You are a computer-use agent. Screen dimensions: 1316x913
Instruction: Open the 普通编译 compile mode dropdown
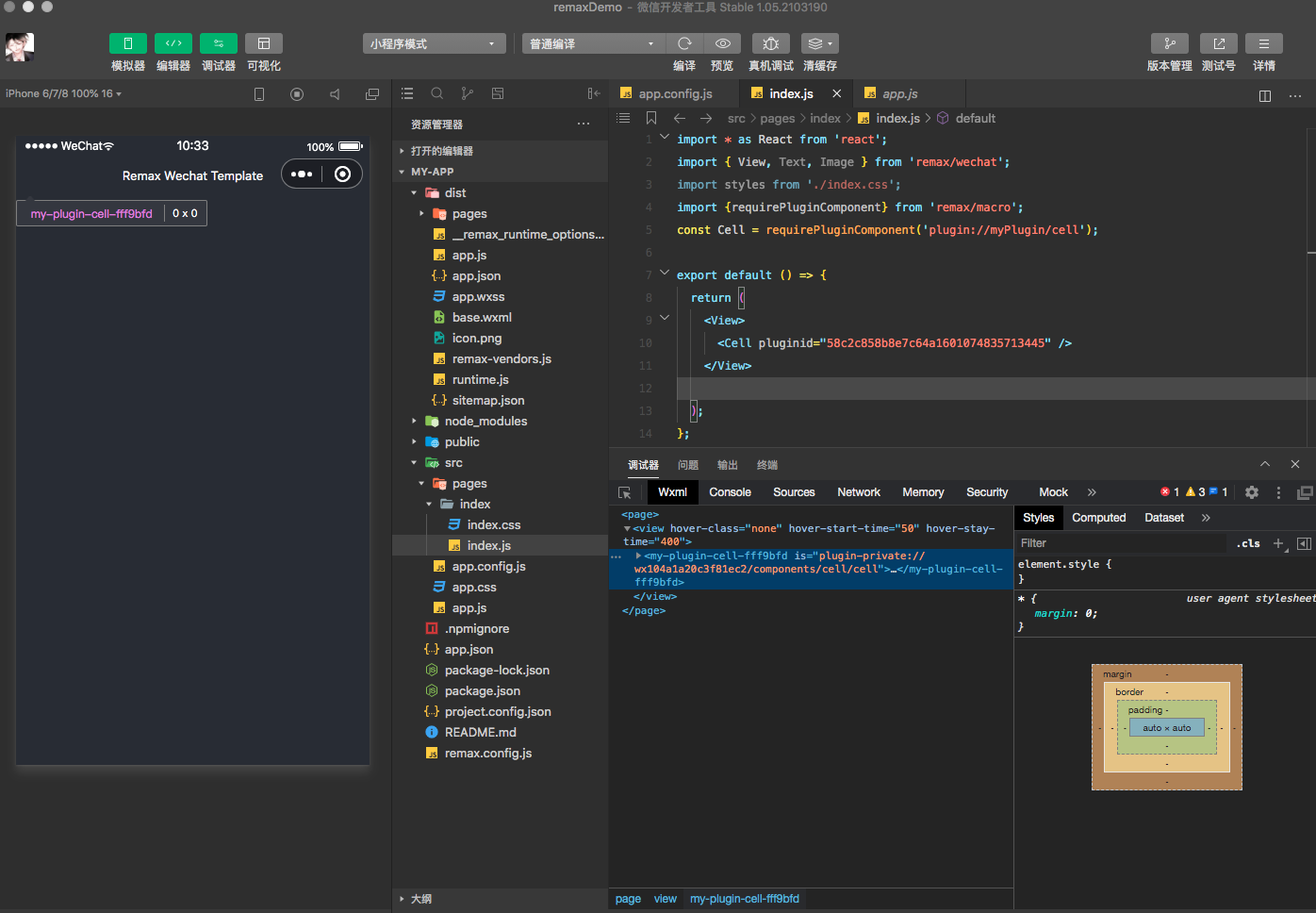pos(592,42)
